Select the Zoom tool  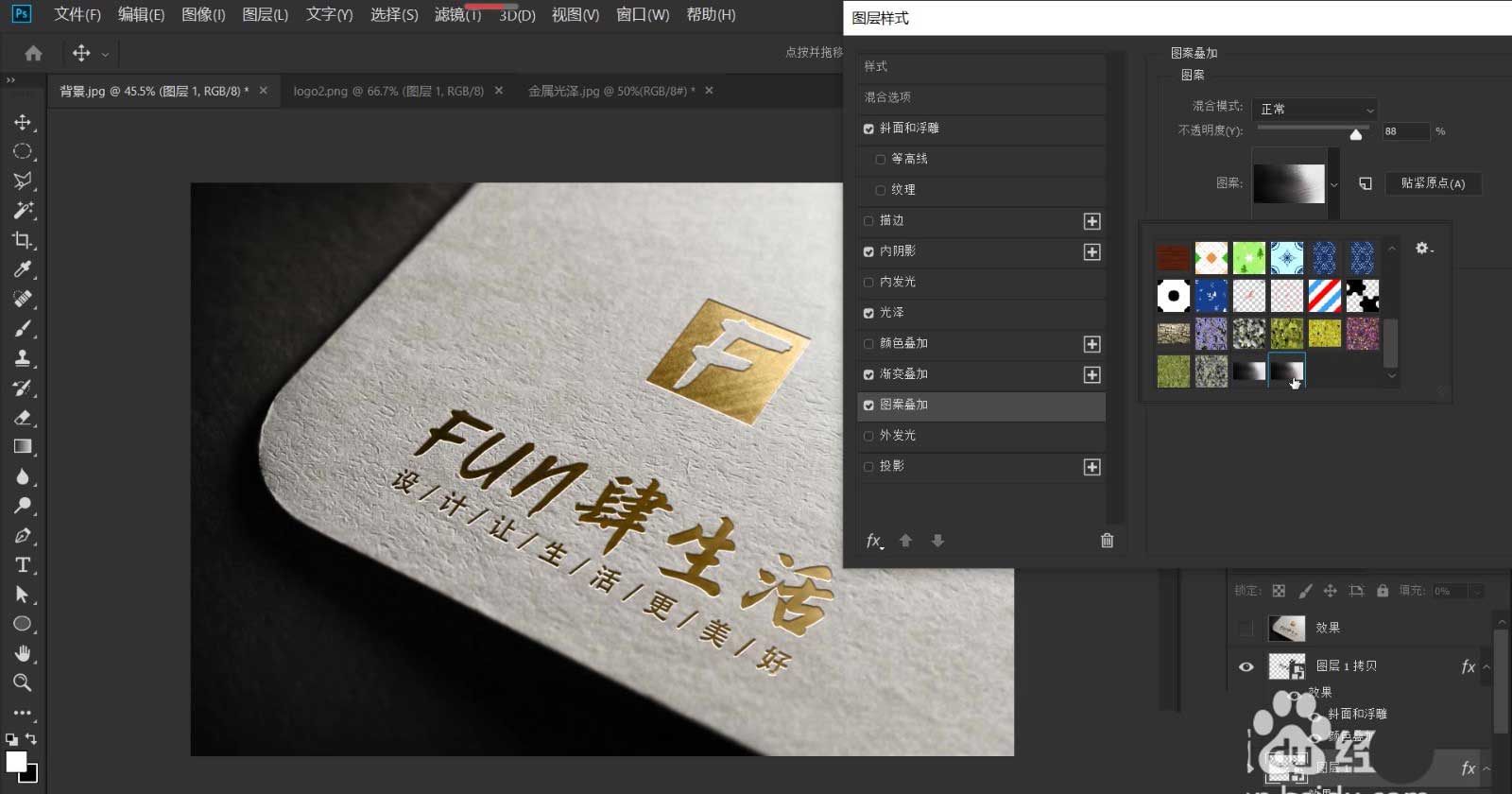tap(23, 682)
